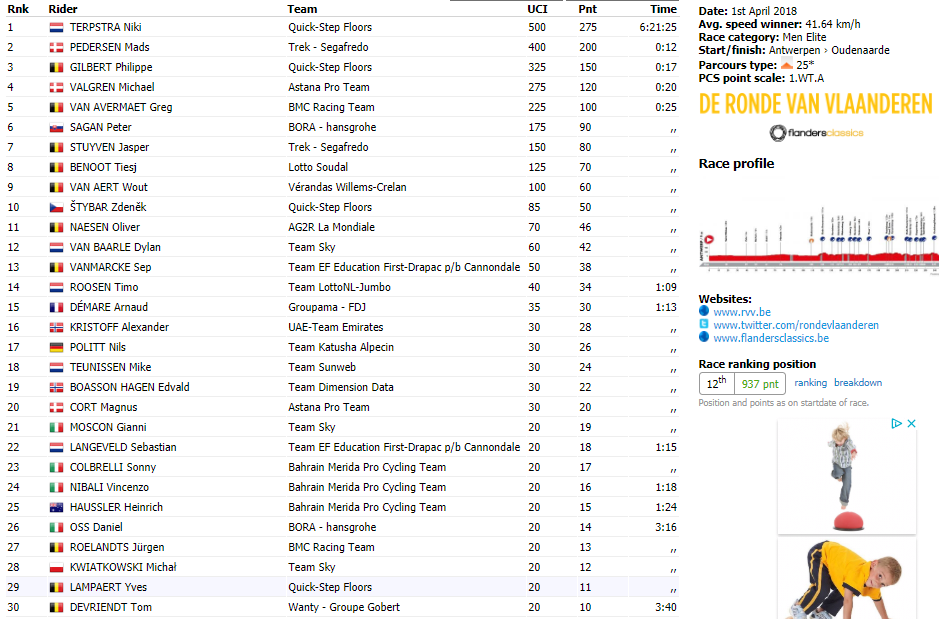Click the 937 pnt points box
939x619 pixels.
pos(760,383)
